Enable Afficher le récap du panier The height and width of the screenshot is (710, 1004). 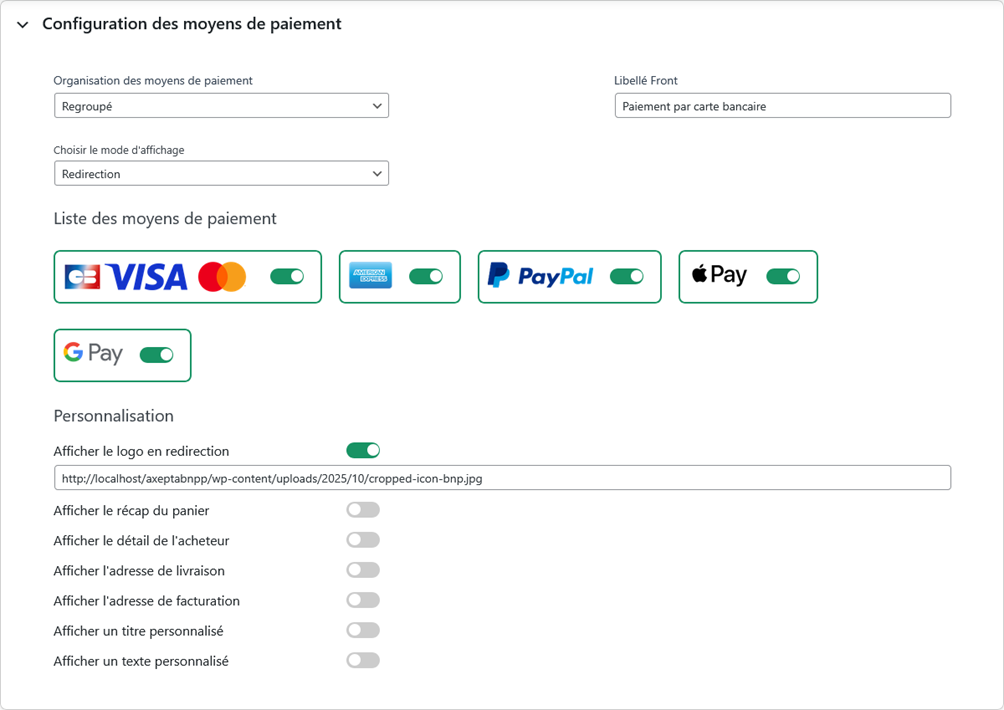click(363, 510)
